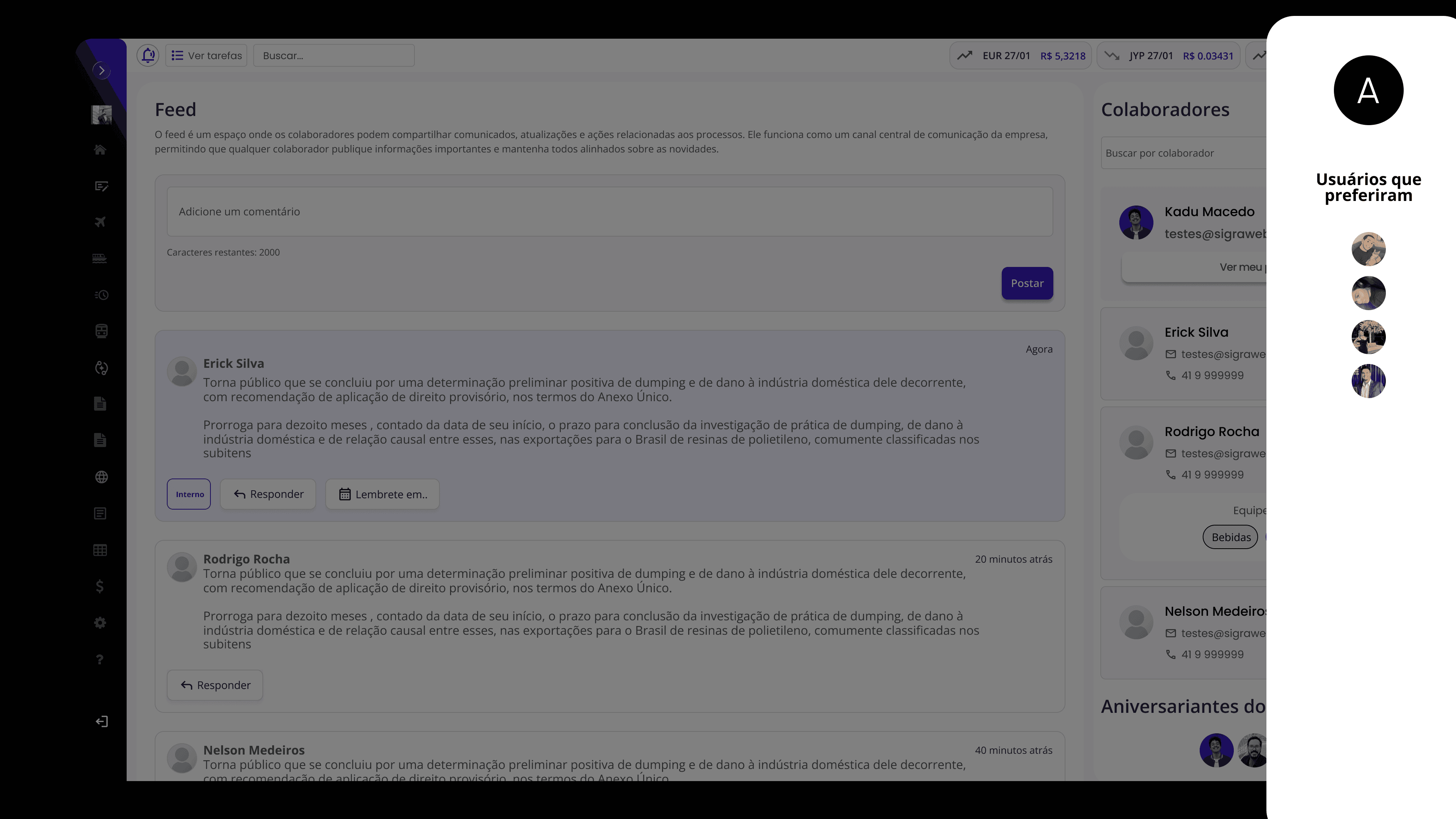The image size is (1456, 819).
Task: Open the ship sea-freight sidebar icon
Action: pyautogui.click(x=99, y=258)
